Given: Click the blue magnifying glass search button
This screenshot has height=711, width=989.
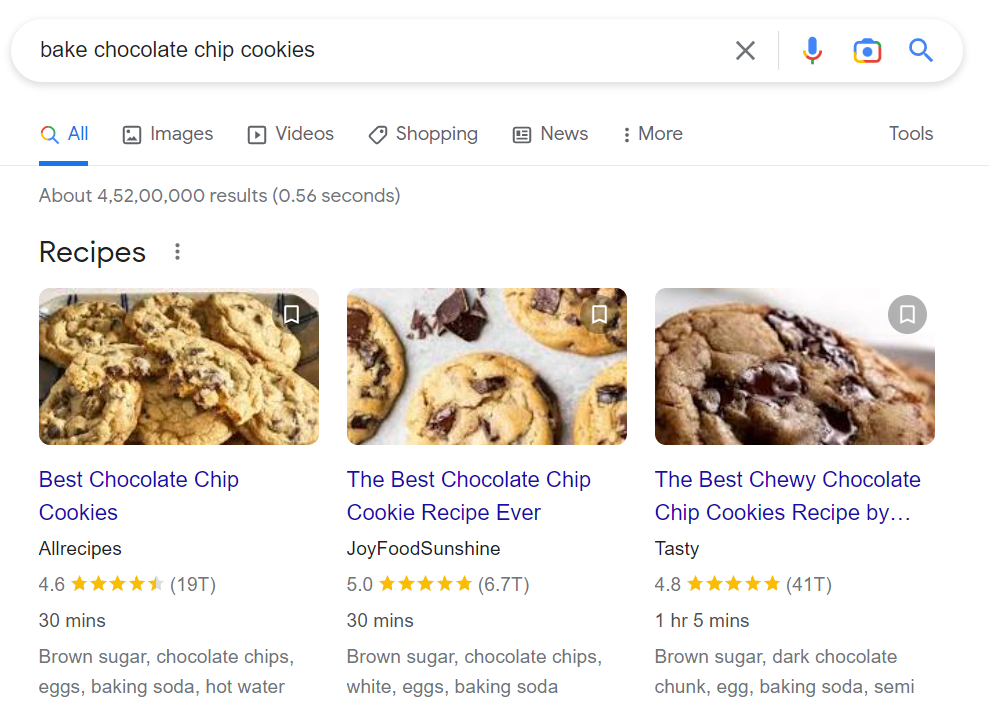Looking at the screenshot, I should click(x=921, y=50).
